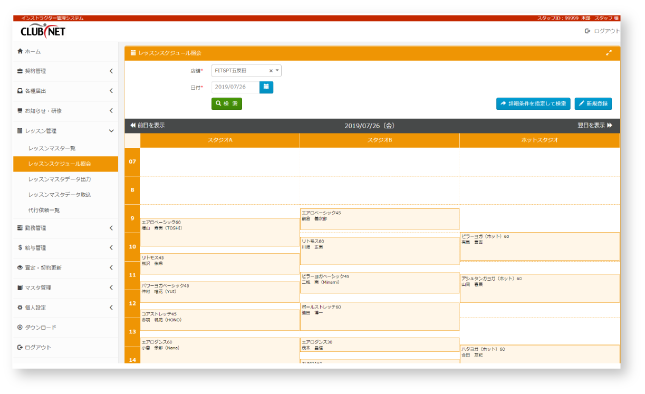Viewport: 645px width, 394px height.
Task: Click the expand panel icon in orange header
Action: point(608,53)
